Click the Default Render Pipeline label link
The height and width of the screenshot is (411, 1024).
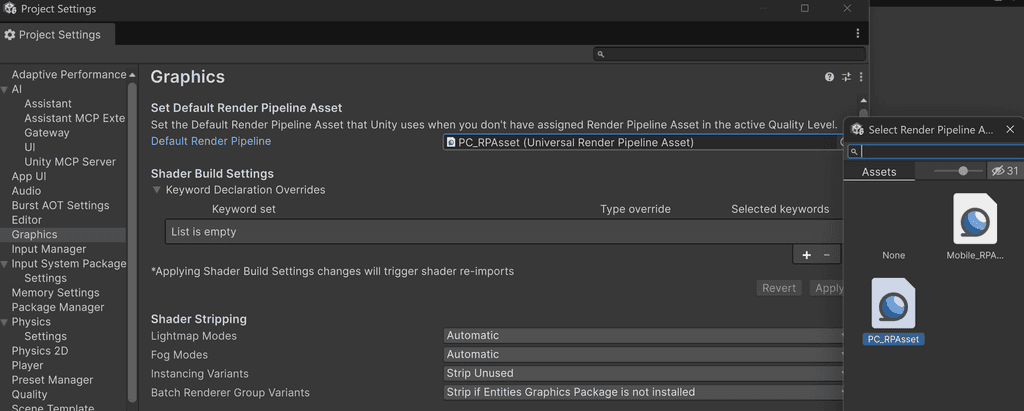click(x=211, y=141)
